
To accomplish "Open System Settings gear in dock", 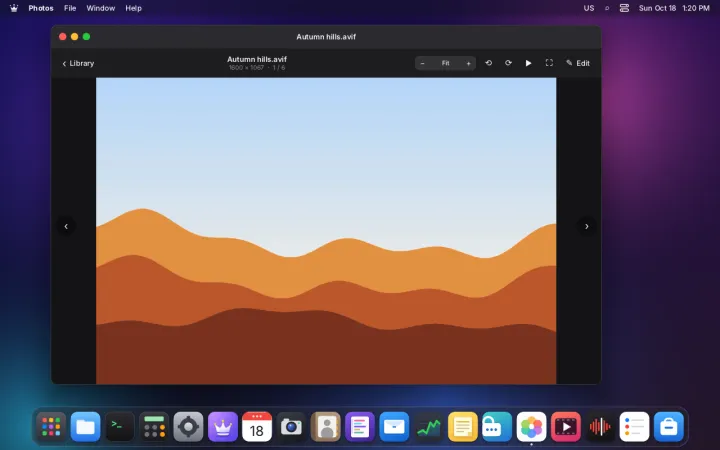I will (x=188, y=427).
